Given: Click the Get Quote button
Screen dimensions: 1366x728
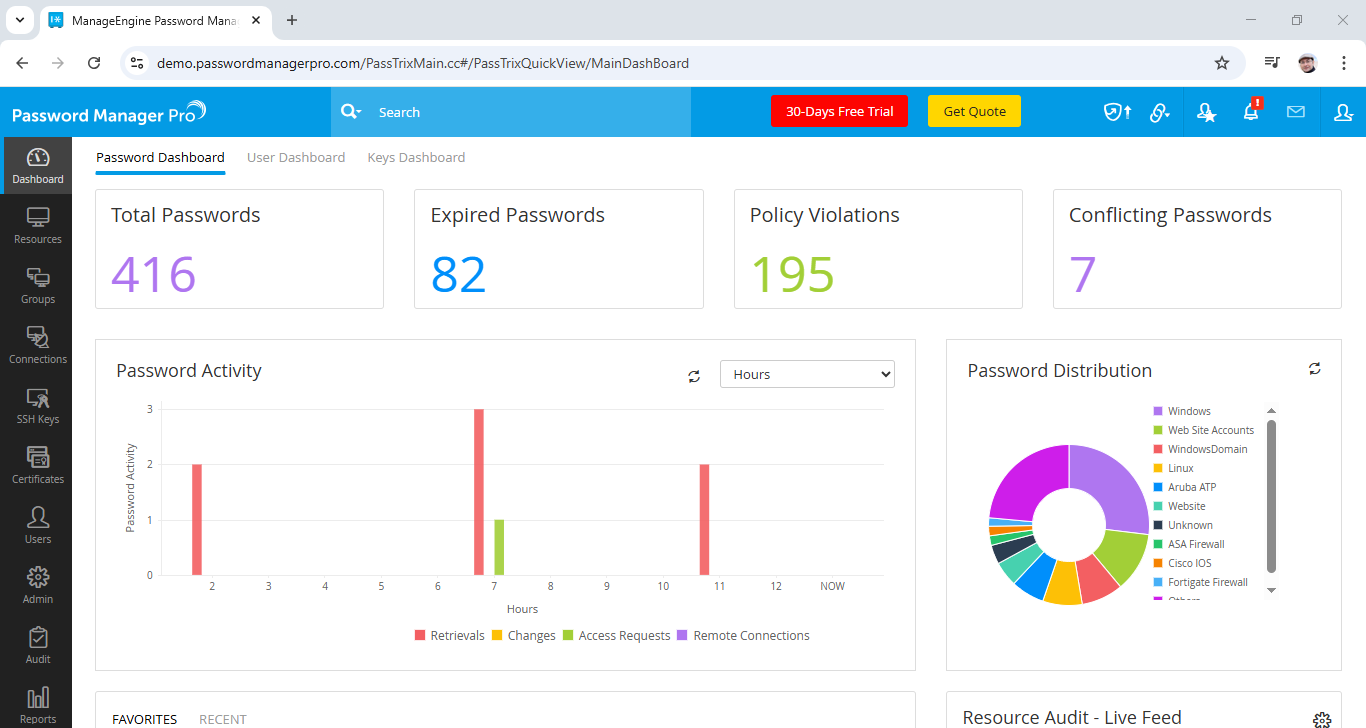Looking at the screenshot, I should (x=974, y=111).
